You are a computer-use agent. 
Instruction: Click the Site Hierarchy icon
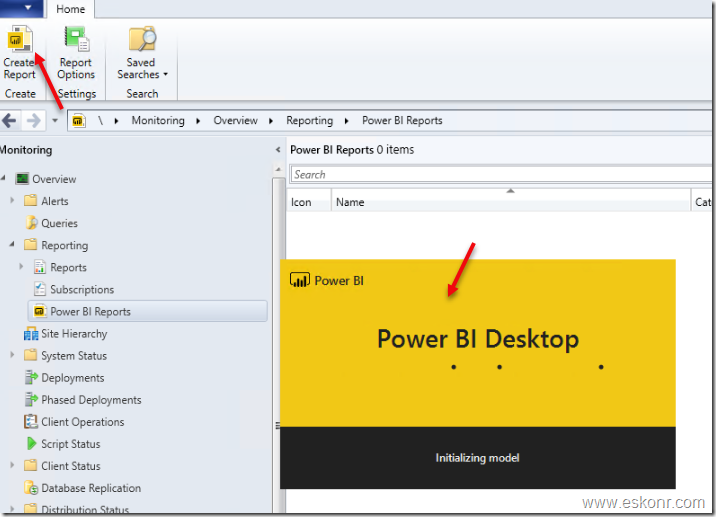pos(31,334)
